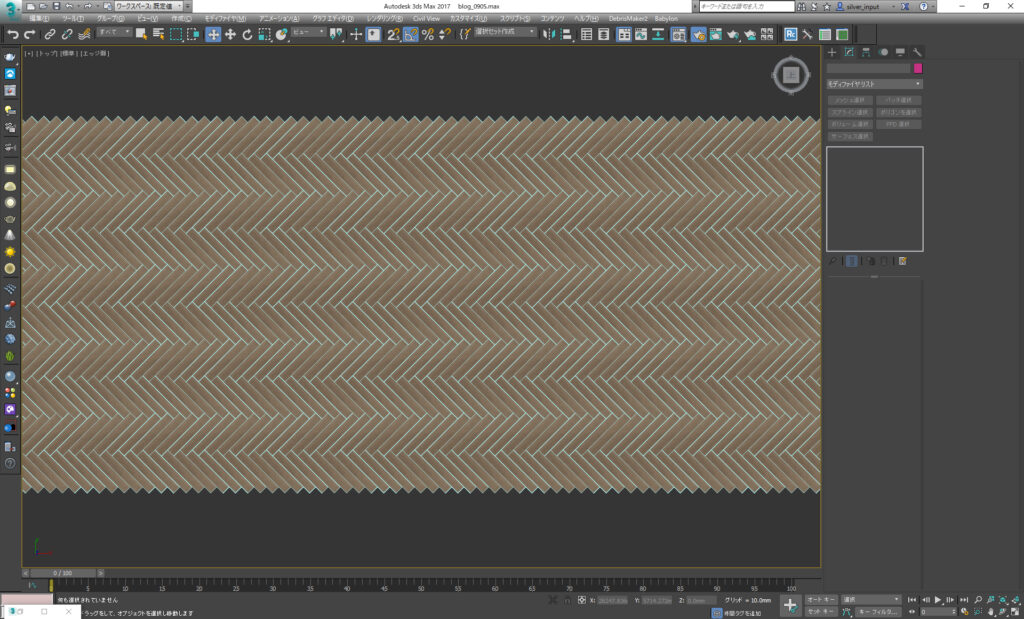Open the Babylon menu

(x=666, y=18)
